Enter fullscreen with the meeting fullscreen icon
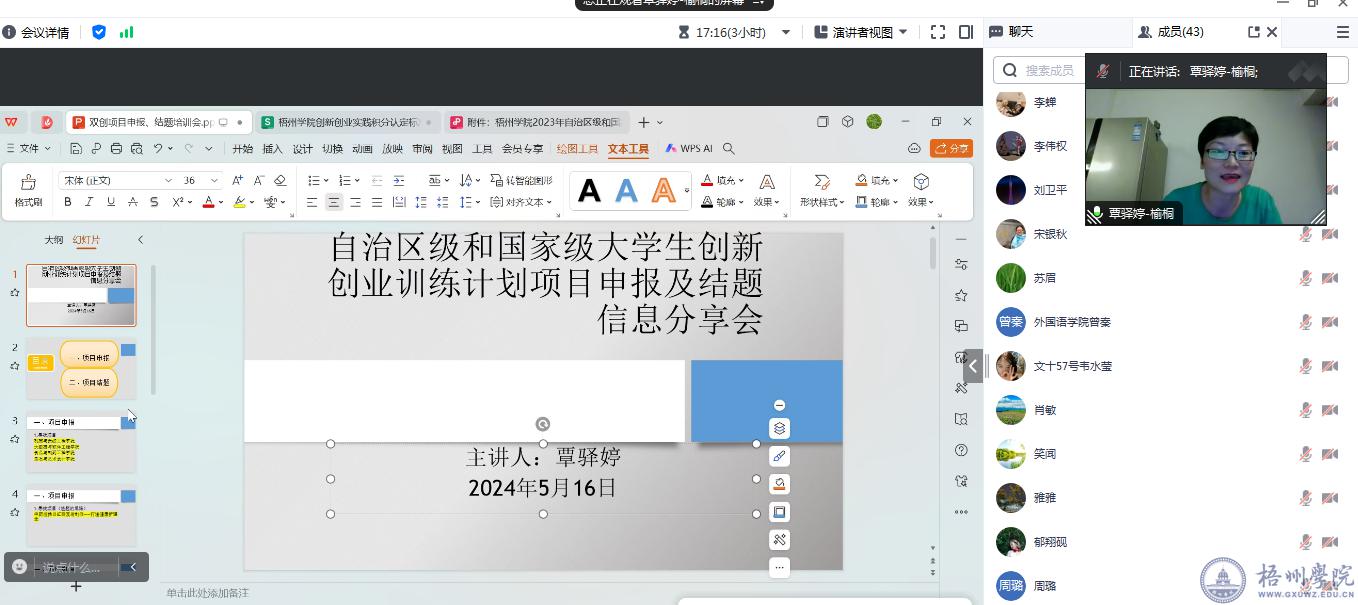Image resolution: width=1358 pixels, height=605 pixels. [x=937, y=32]
